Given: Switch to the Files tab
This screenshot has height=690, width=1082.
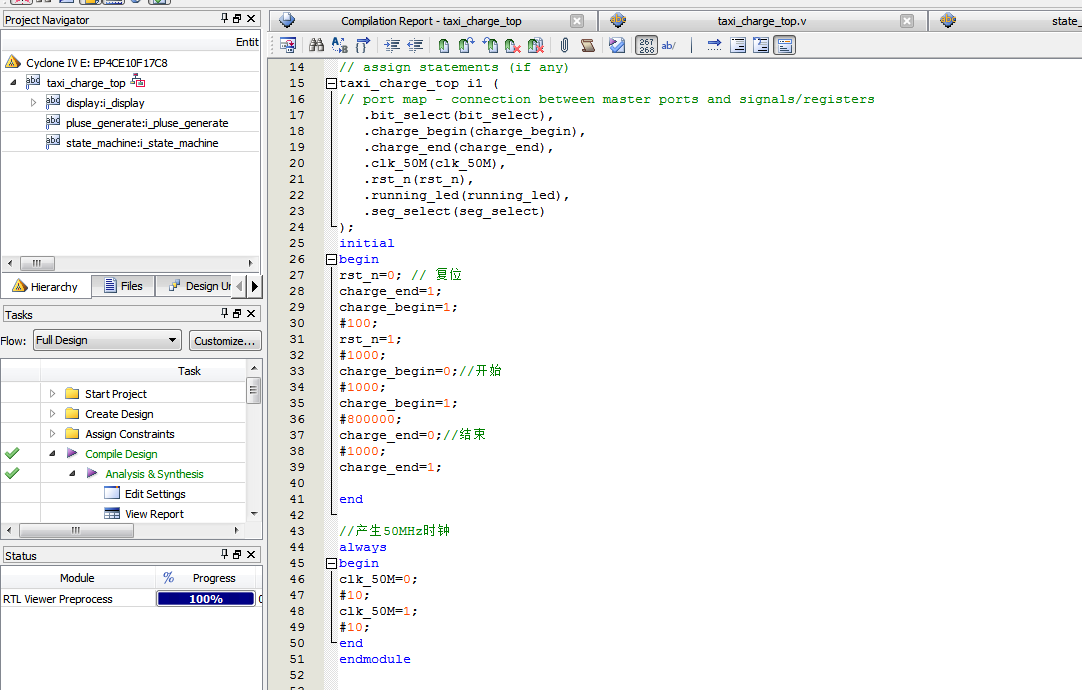Looking at the screenshot, I should pyautogui.click(x=122, y=286).
